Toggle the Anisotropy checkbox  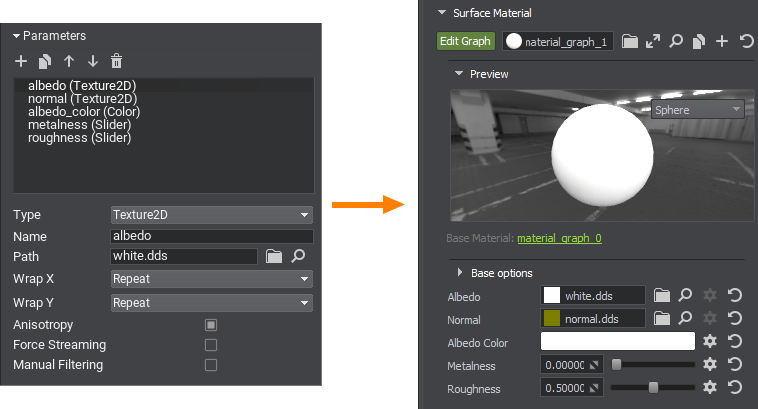pos(211,325)
